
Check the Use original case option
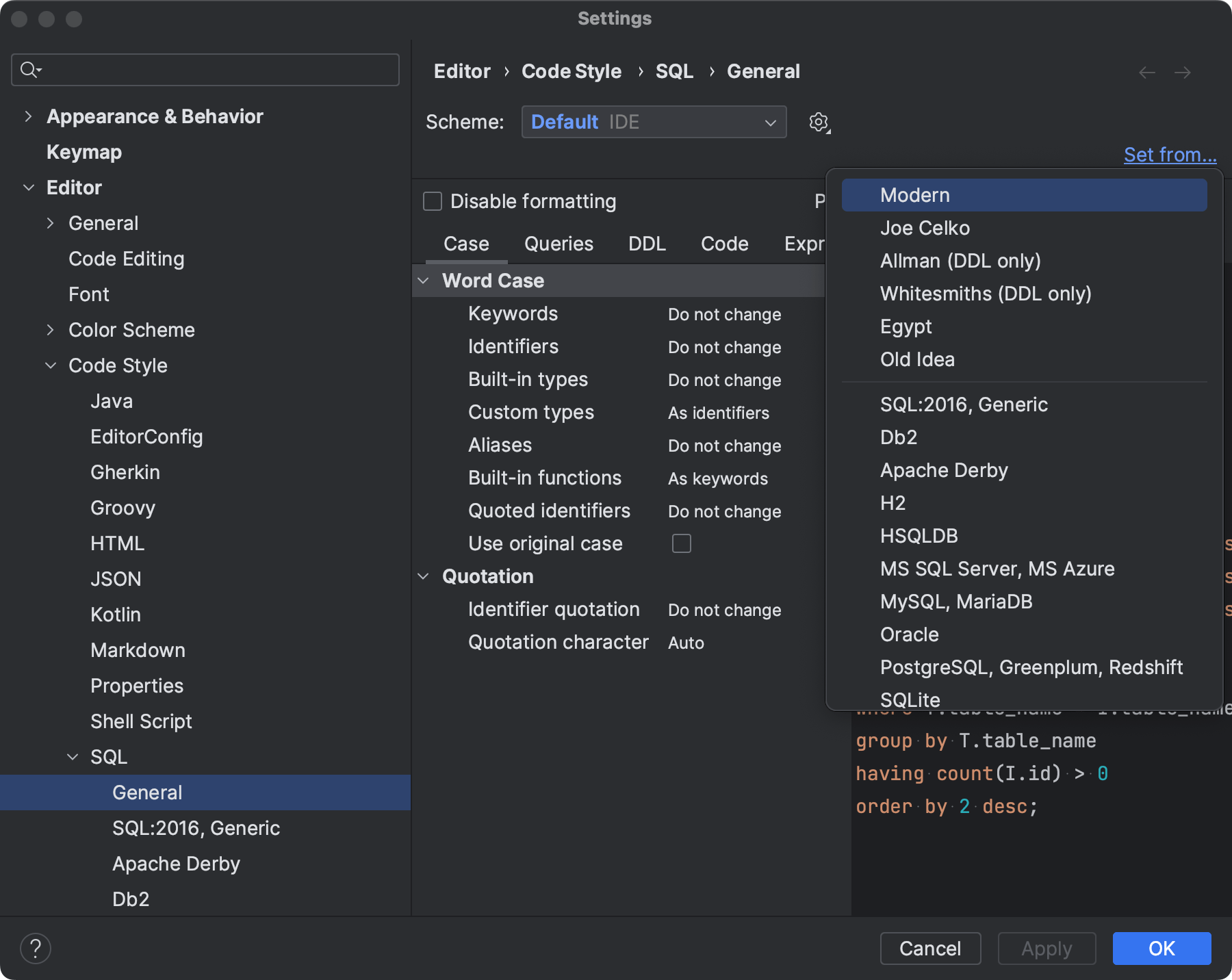point(682,543)
